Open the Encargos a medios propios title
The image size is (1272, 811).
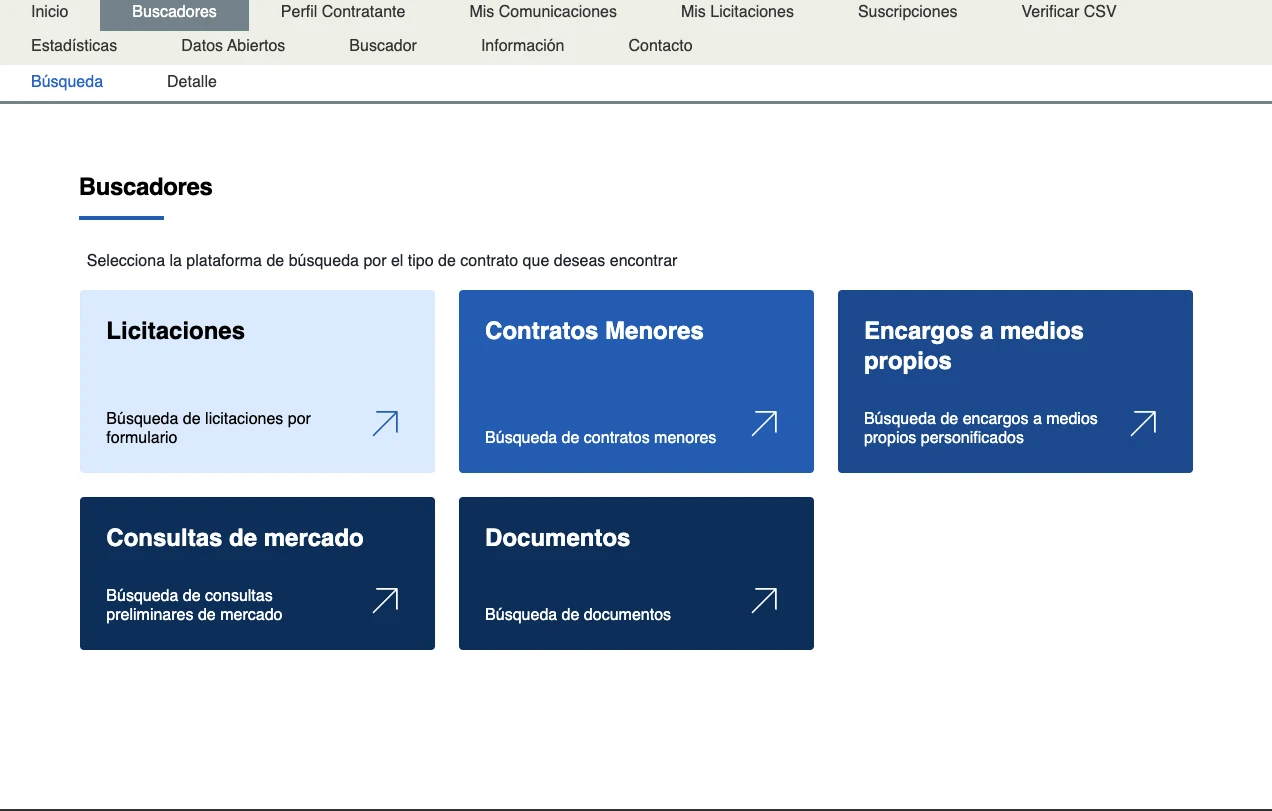[x=974, y=346]
